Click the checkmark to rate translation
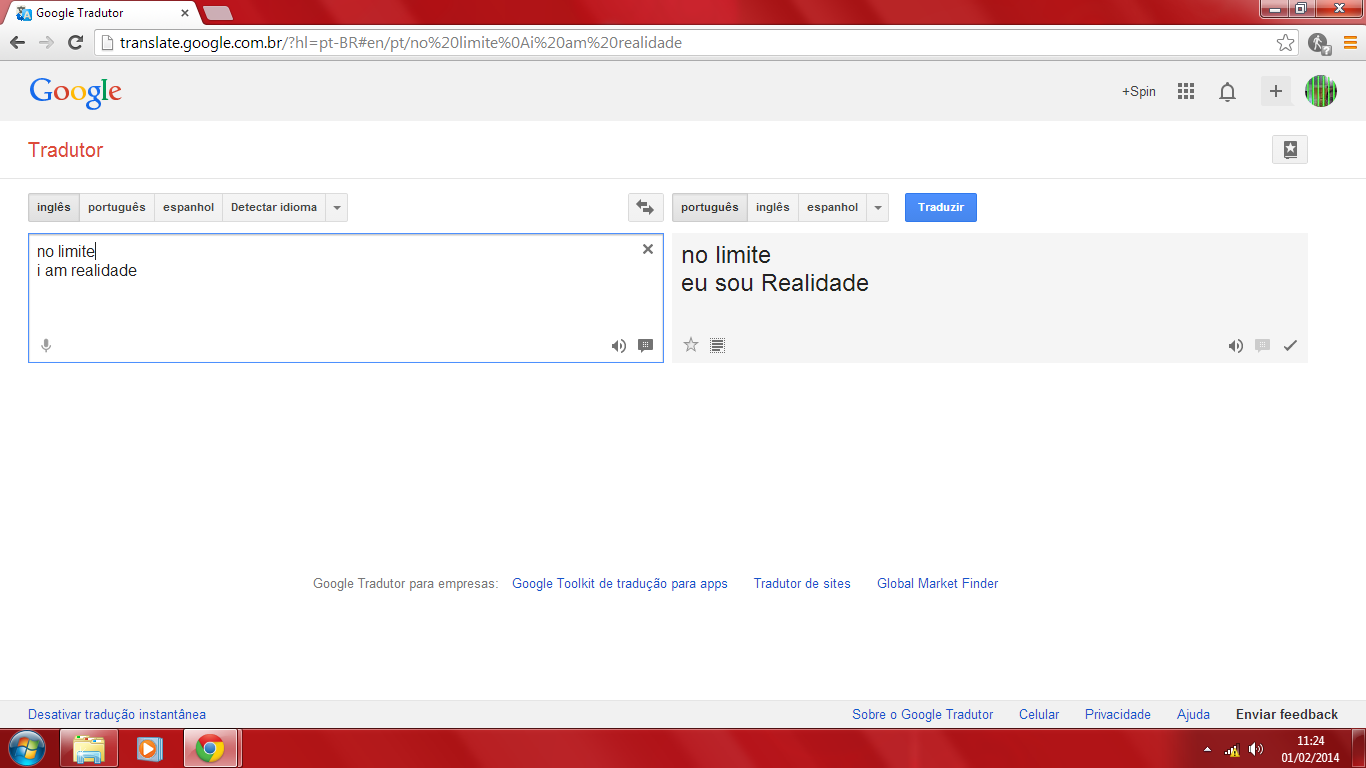Viewport: 1366px width, 768px height. (1290, 346)
